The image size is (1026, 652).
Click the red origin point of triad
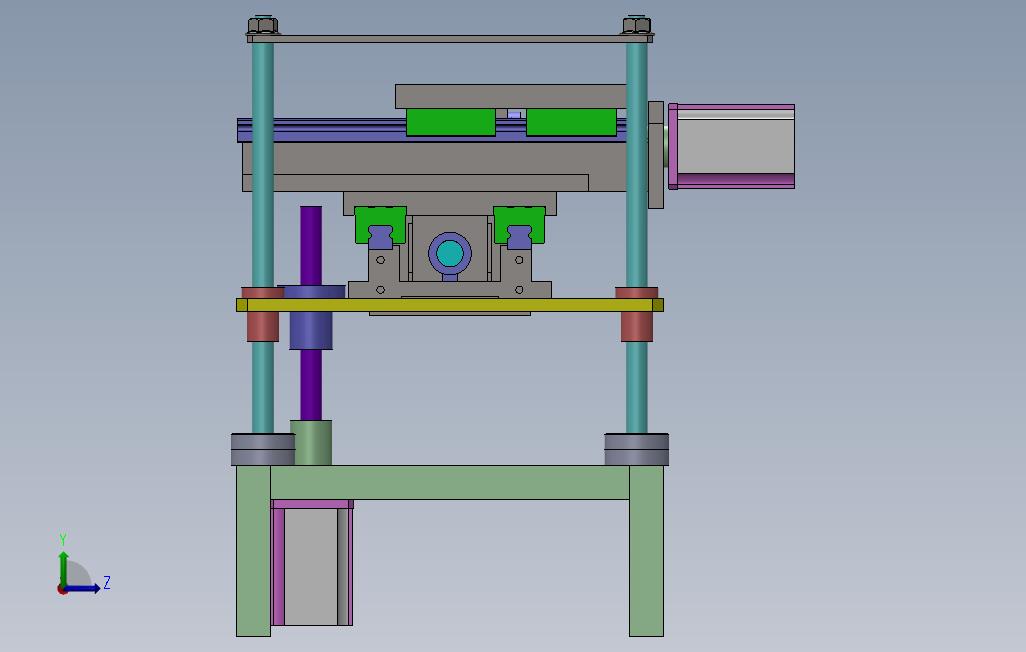[x=62, y=590]
